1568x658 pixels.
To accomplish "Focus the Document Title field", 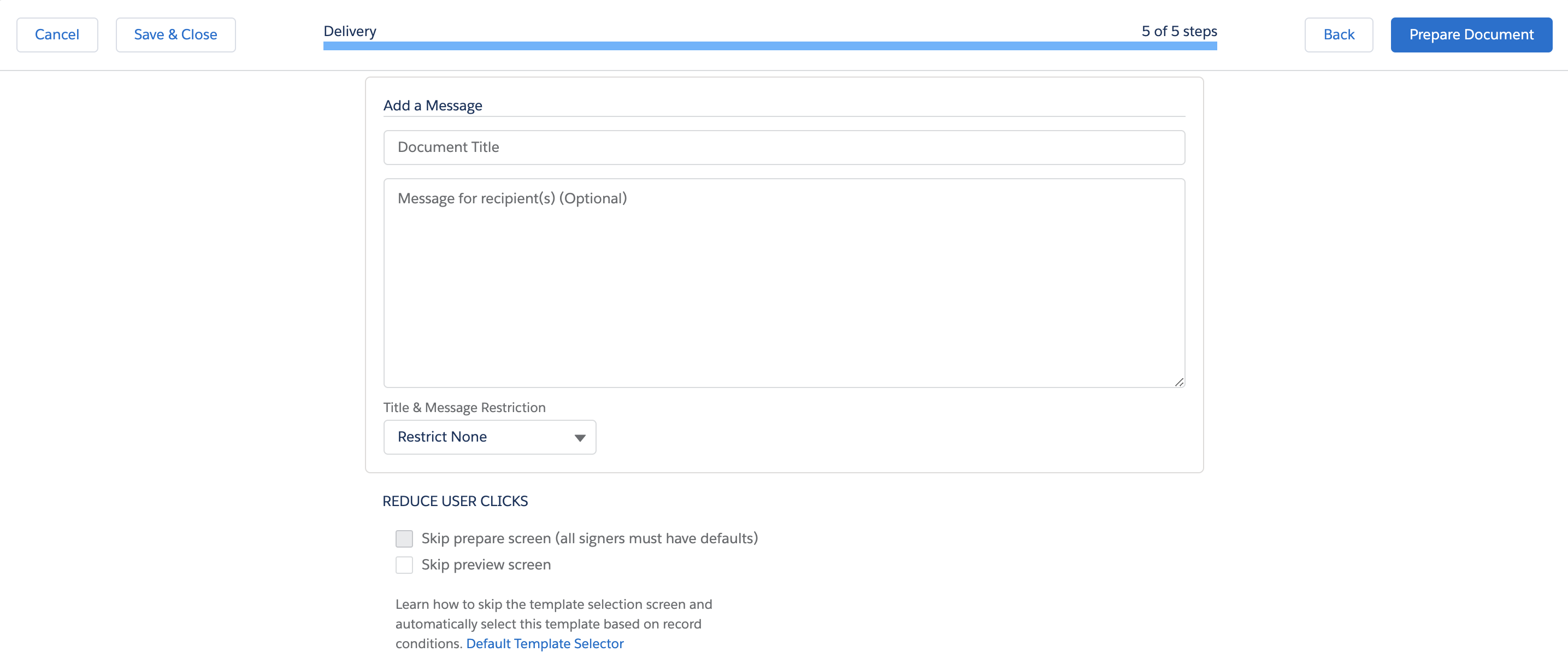I will [783, 148].
